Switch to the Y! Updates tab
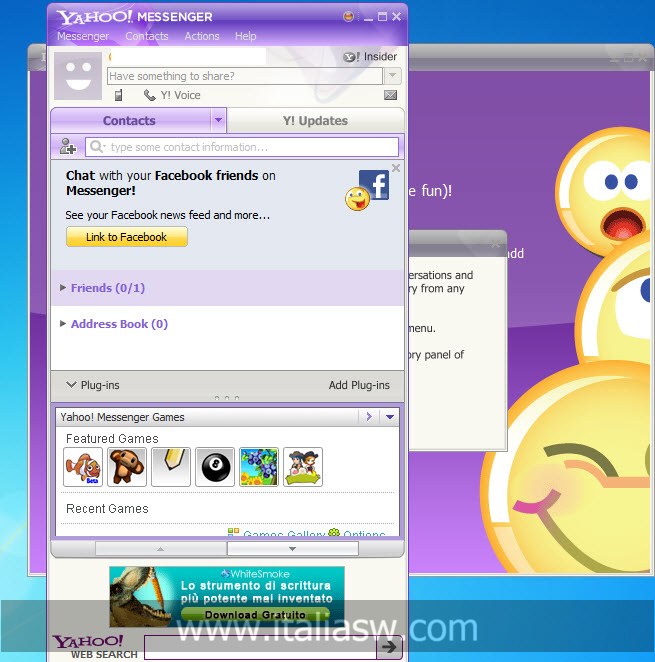The height and width of the screenshot is (662, 655). point(315,121)
